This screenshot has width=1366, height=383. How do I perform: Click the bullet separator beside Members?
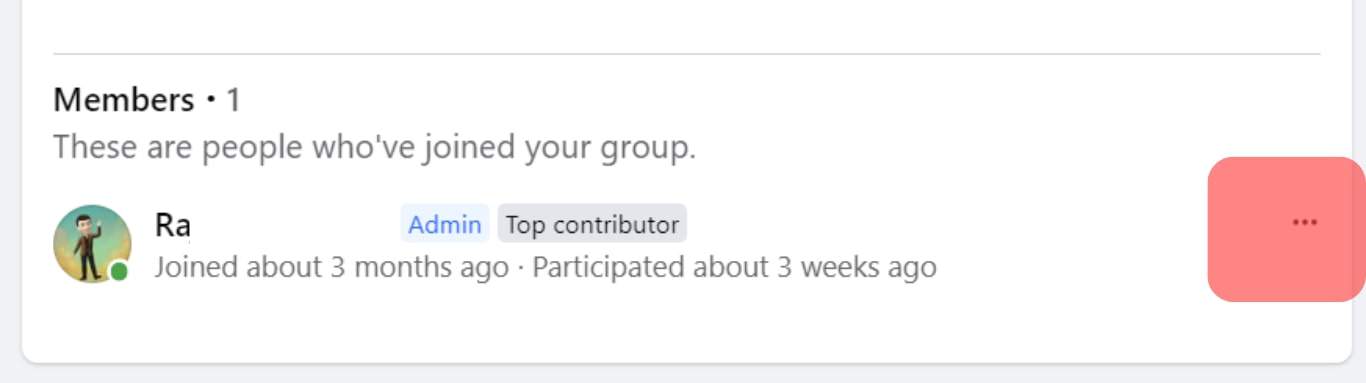210,100
